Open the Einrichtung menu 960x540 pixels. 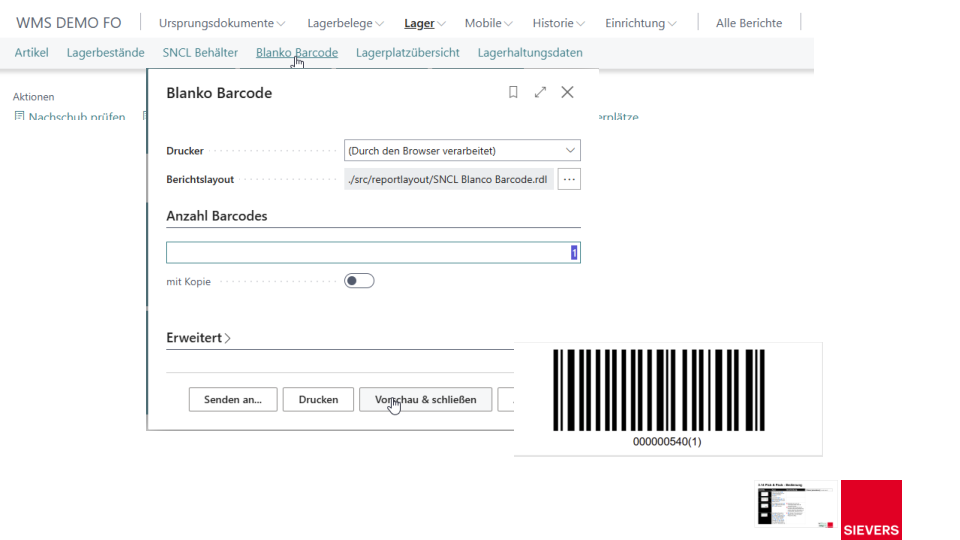coord(641,23)
